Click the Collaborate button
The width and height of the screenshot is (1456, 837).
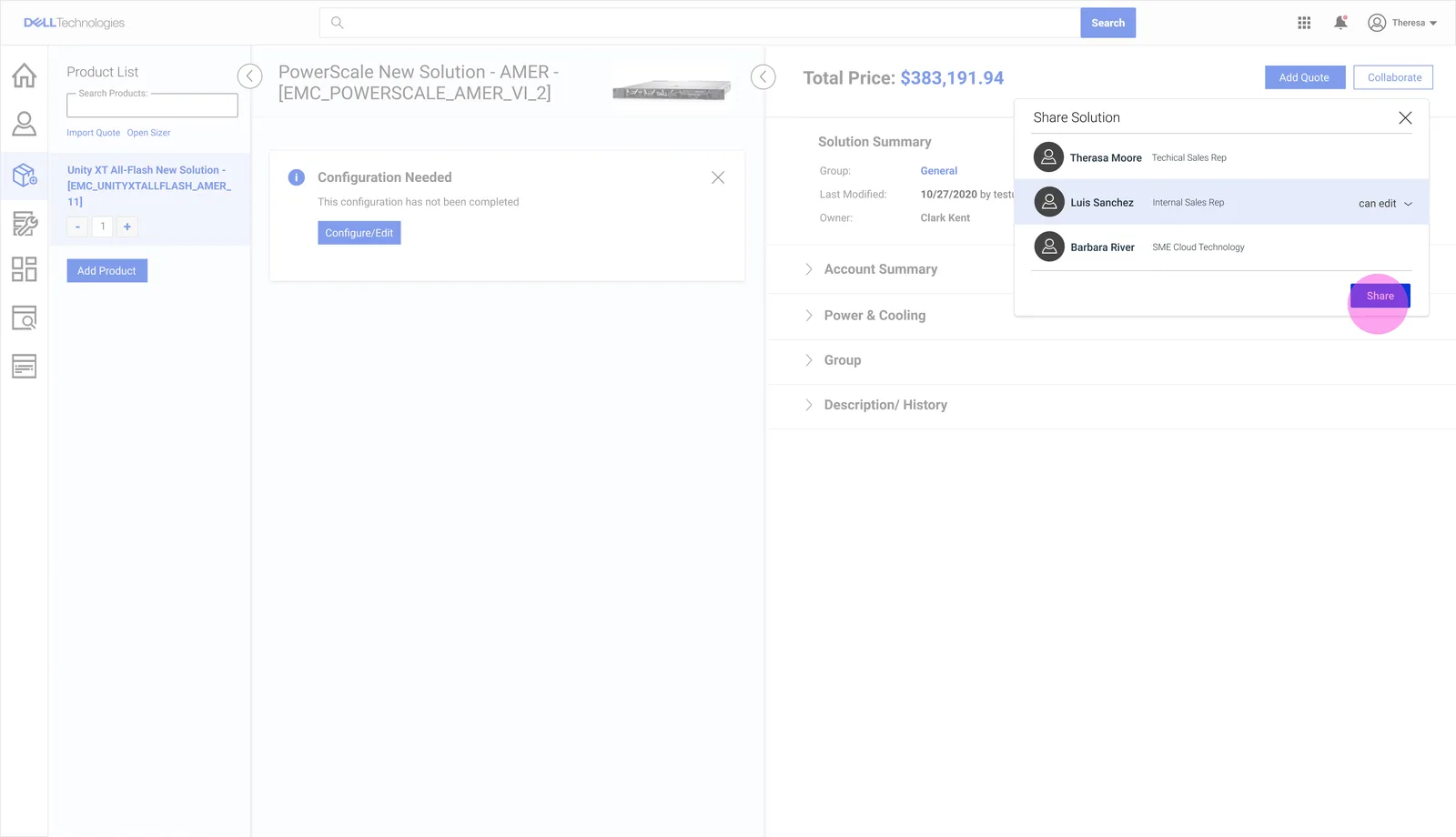1393,77
